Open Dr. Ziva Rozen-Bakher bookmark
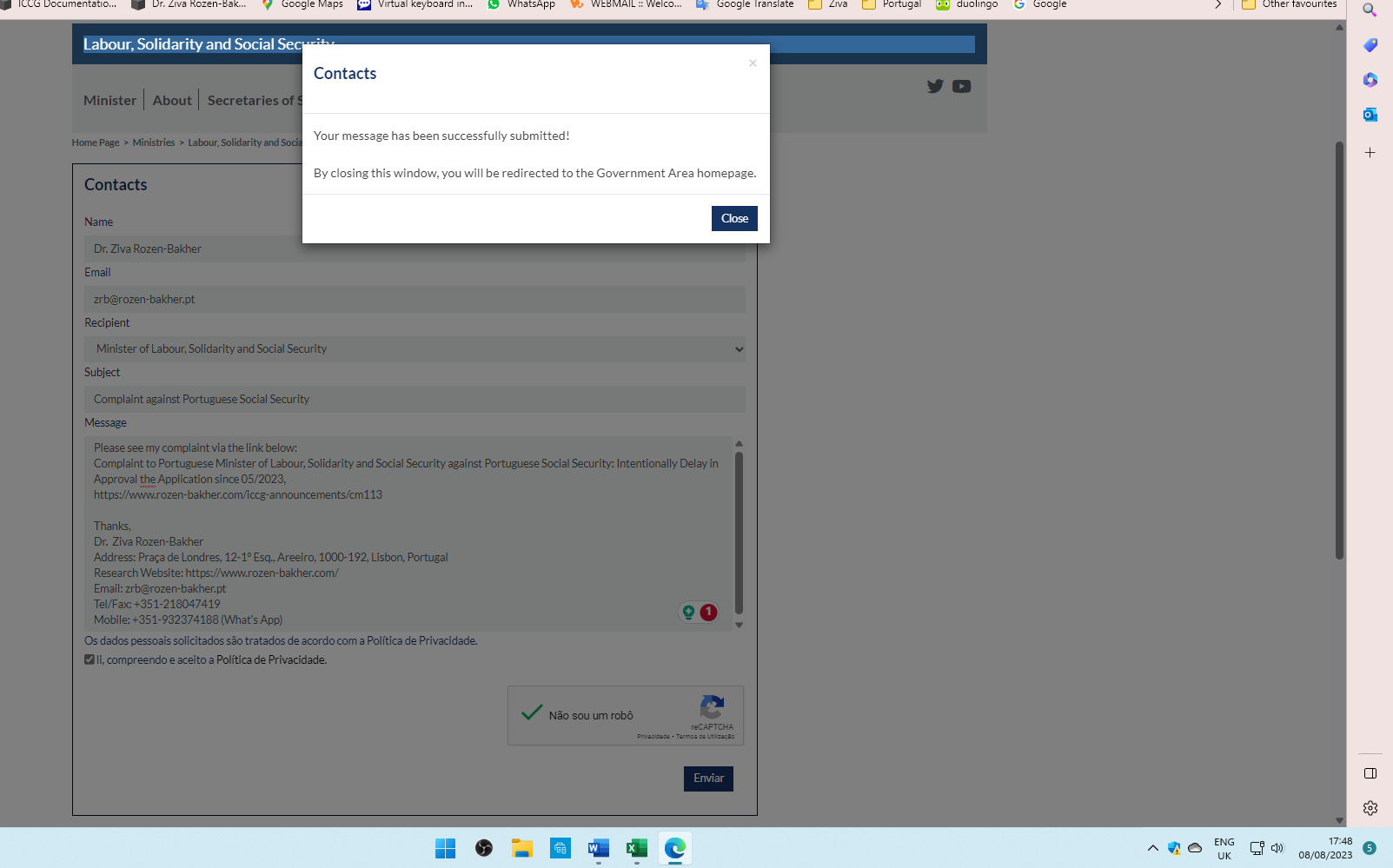This screenshot has width=1393, height=868. (x=189, y=5)
